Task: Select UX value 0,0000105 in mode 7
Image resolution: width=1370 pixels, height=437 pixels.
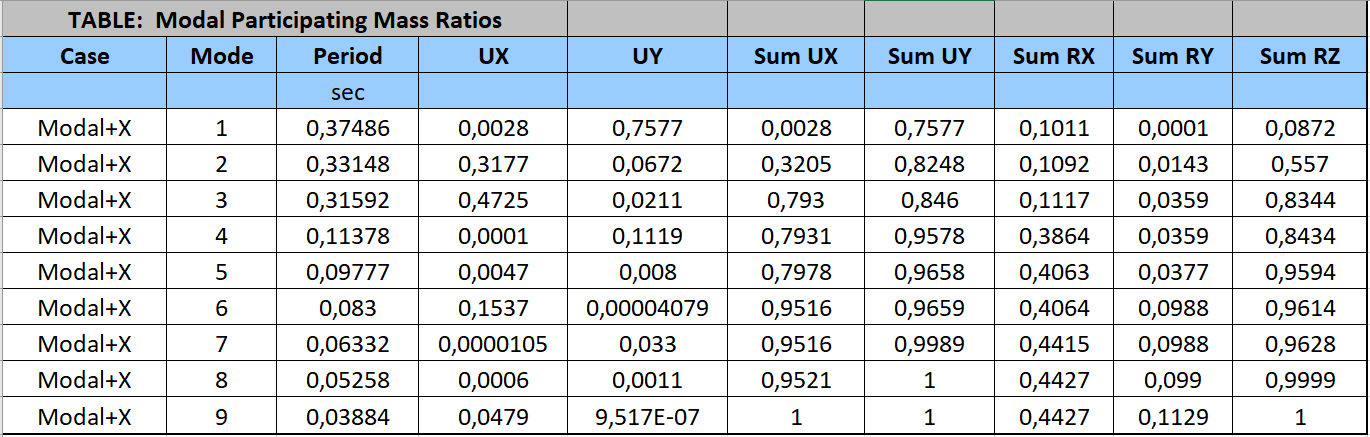Action: 493,344
